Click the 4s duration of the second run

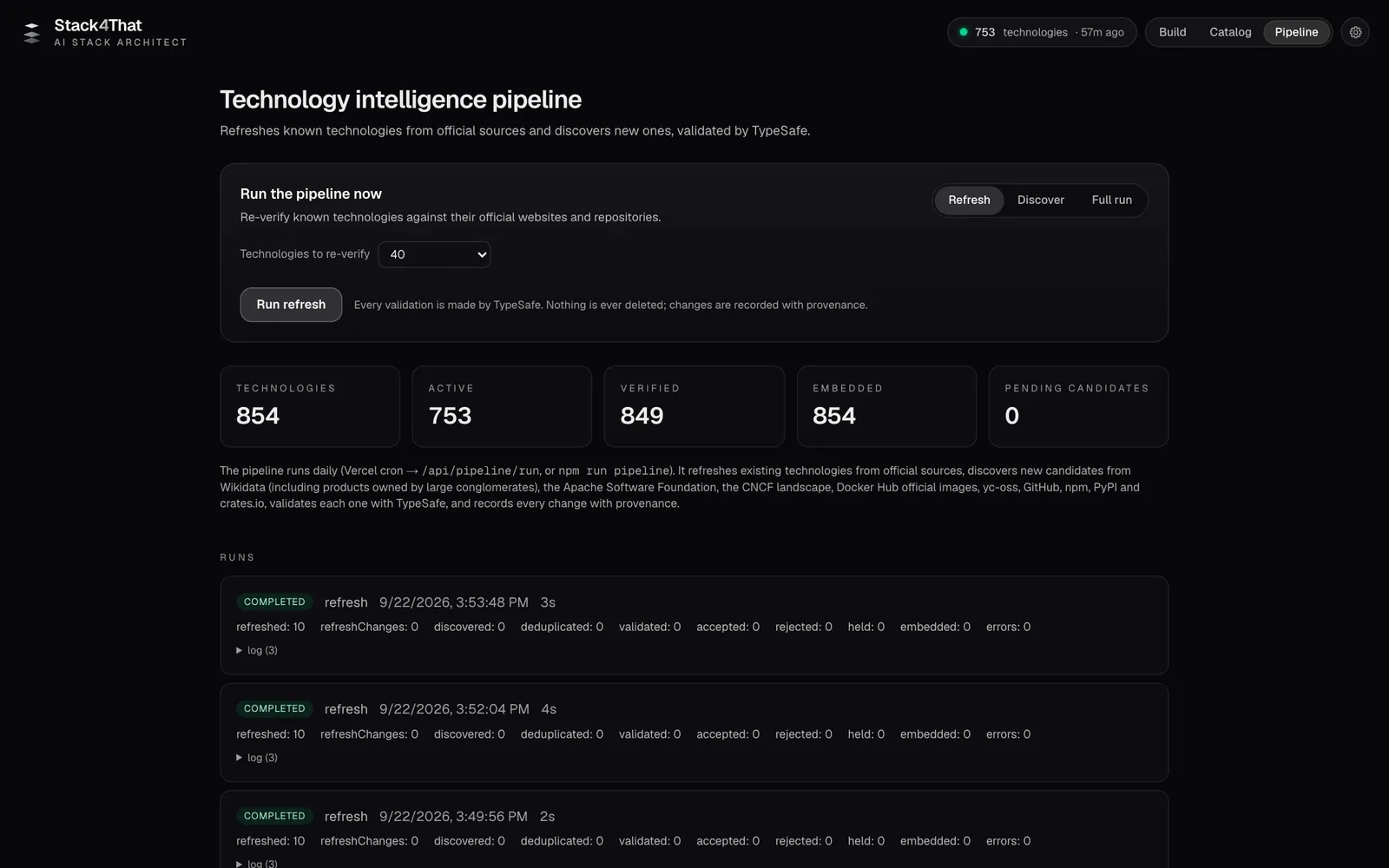[x=549, y=709]
